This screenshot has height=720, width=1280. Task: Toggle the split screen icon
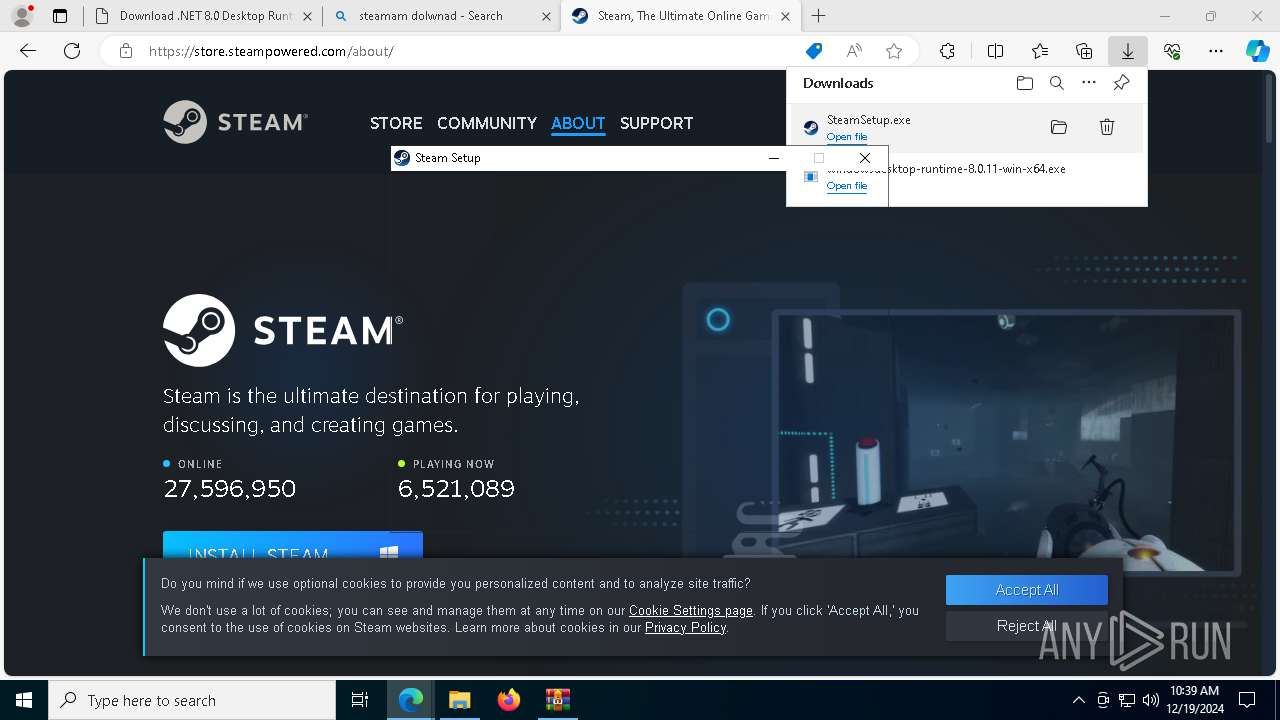click(x=995, y=51)
